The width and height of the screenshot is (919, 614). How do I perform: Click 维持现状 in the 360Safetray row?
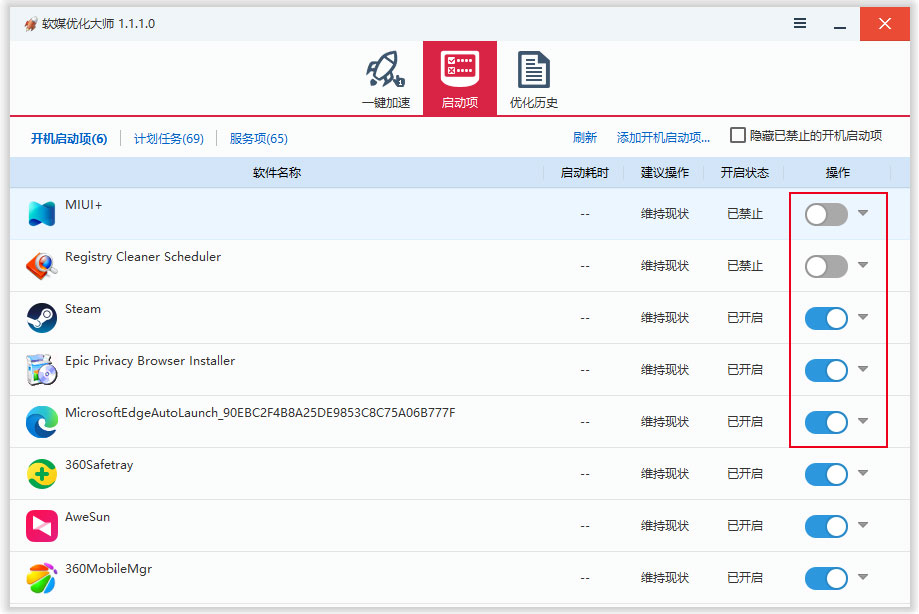click(x=664, y=474)
